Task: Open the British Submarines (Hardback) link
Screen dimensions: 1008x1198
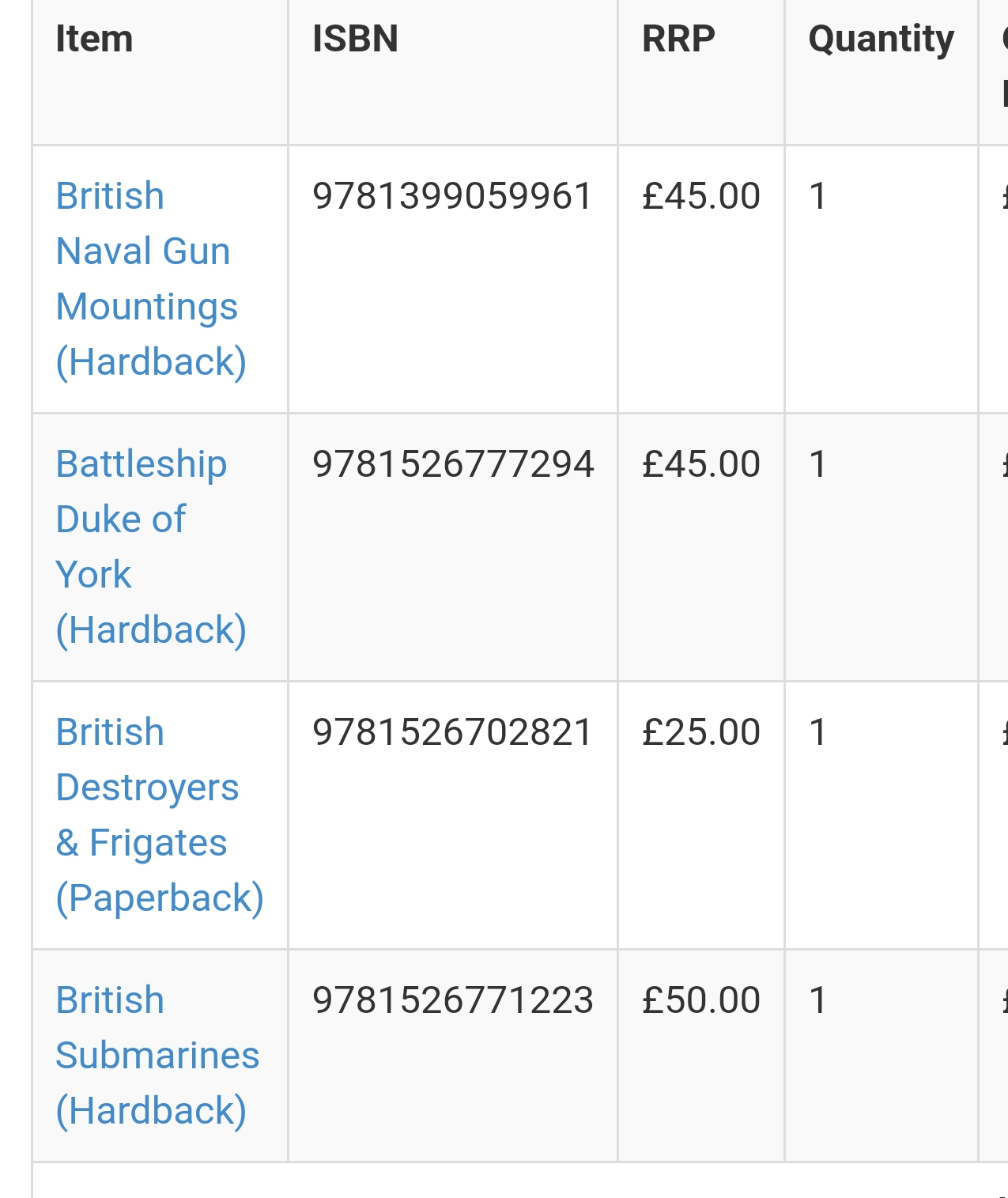Action: pos(157,1056)
